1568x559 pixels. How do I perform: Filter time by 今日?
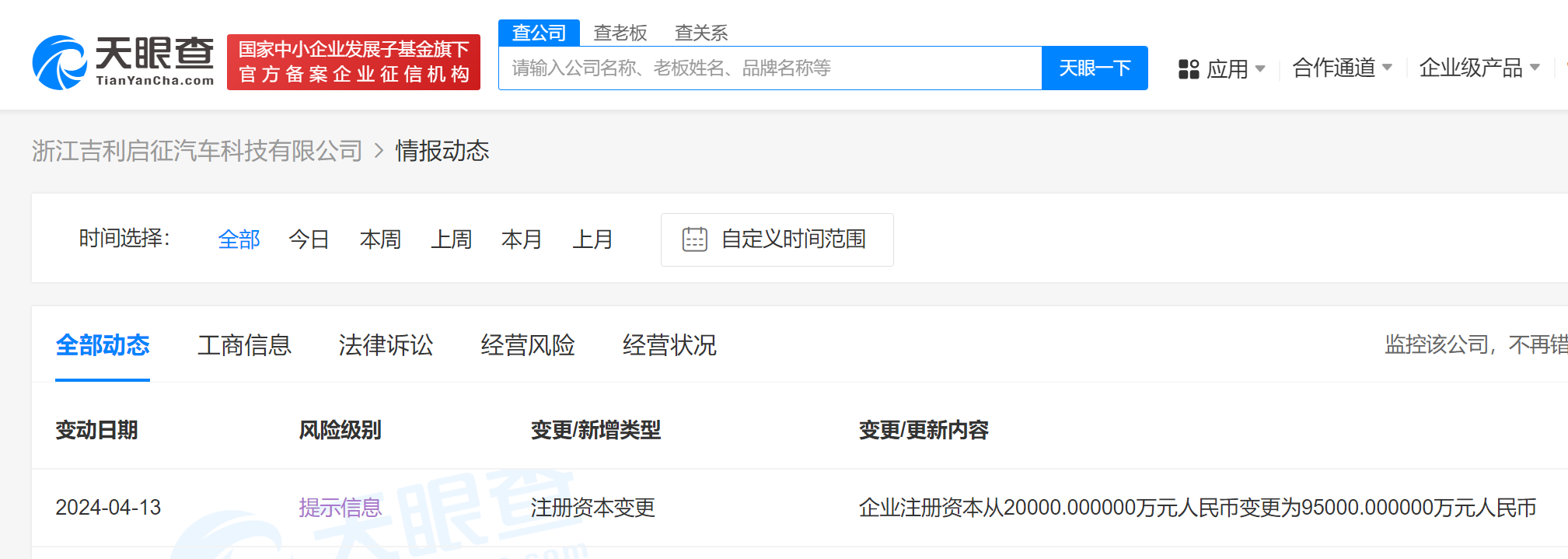click(309, 239)
